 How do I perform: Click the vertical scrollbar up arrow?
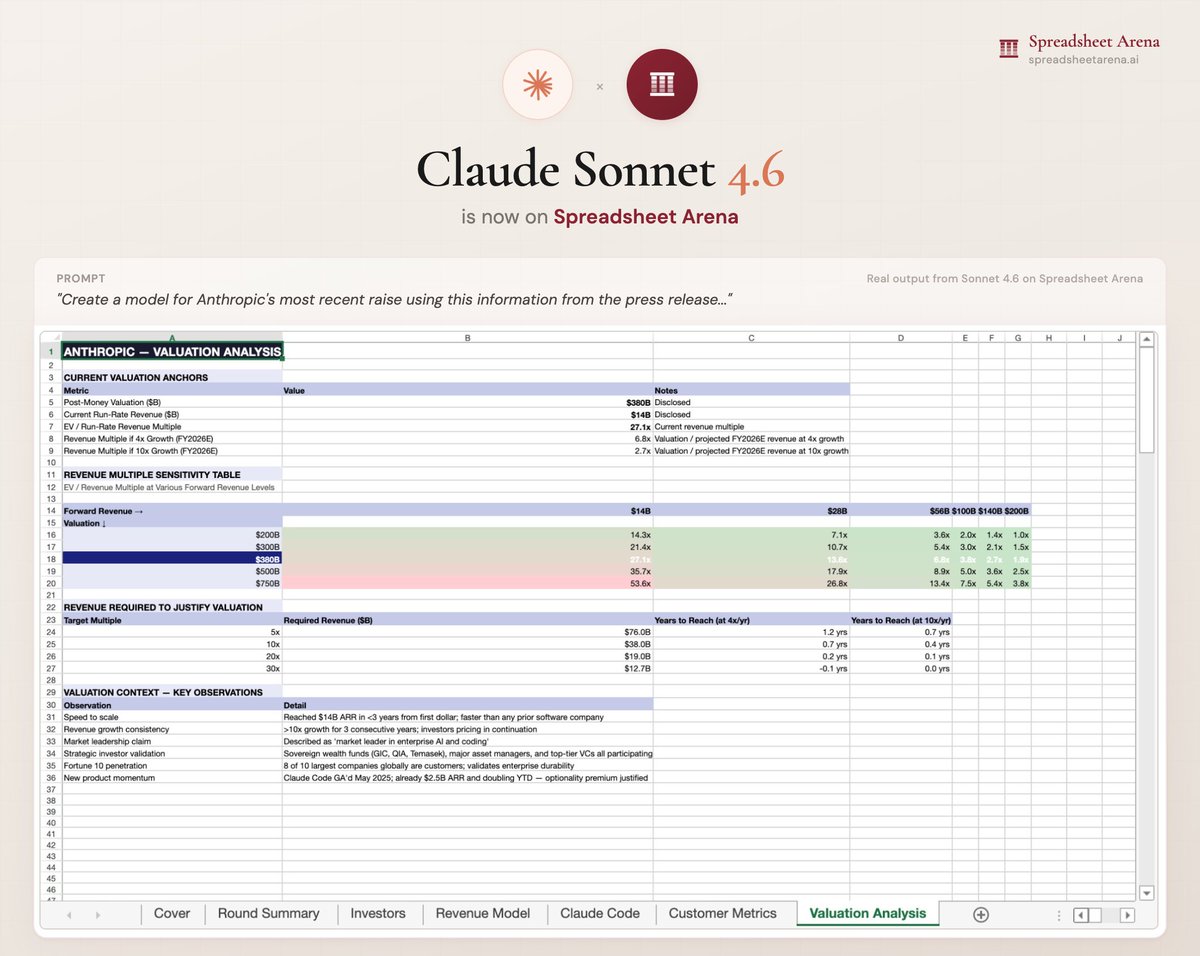(1147, 339)
